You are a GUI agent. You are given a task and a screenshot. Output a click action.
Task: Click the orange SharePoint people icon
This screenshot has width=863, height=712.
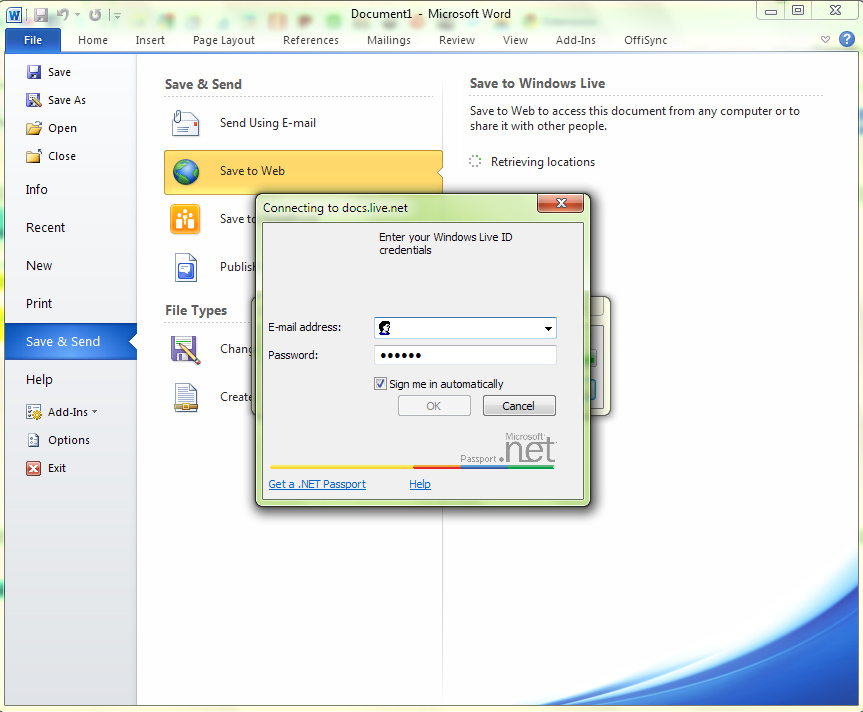(185, 219)
